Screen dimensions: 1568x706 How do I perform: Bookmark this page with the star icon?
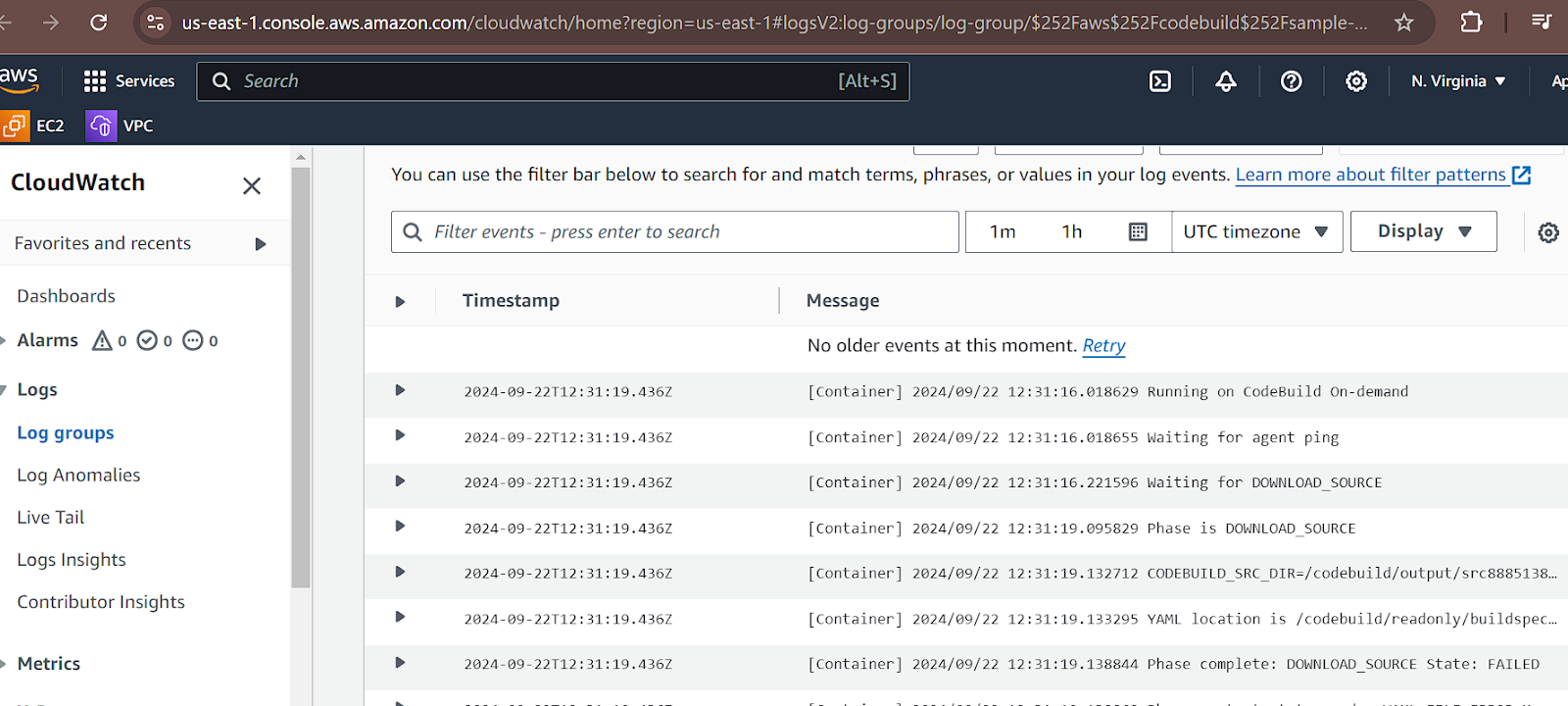point(1404,22)
